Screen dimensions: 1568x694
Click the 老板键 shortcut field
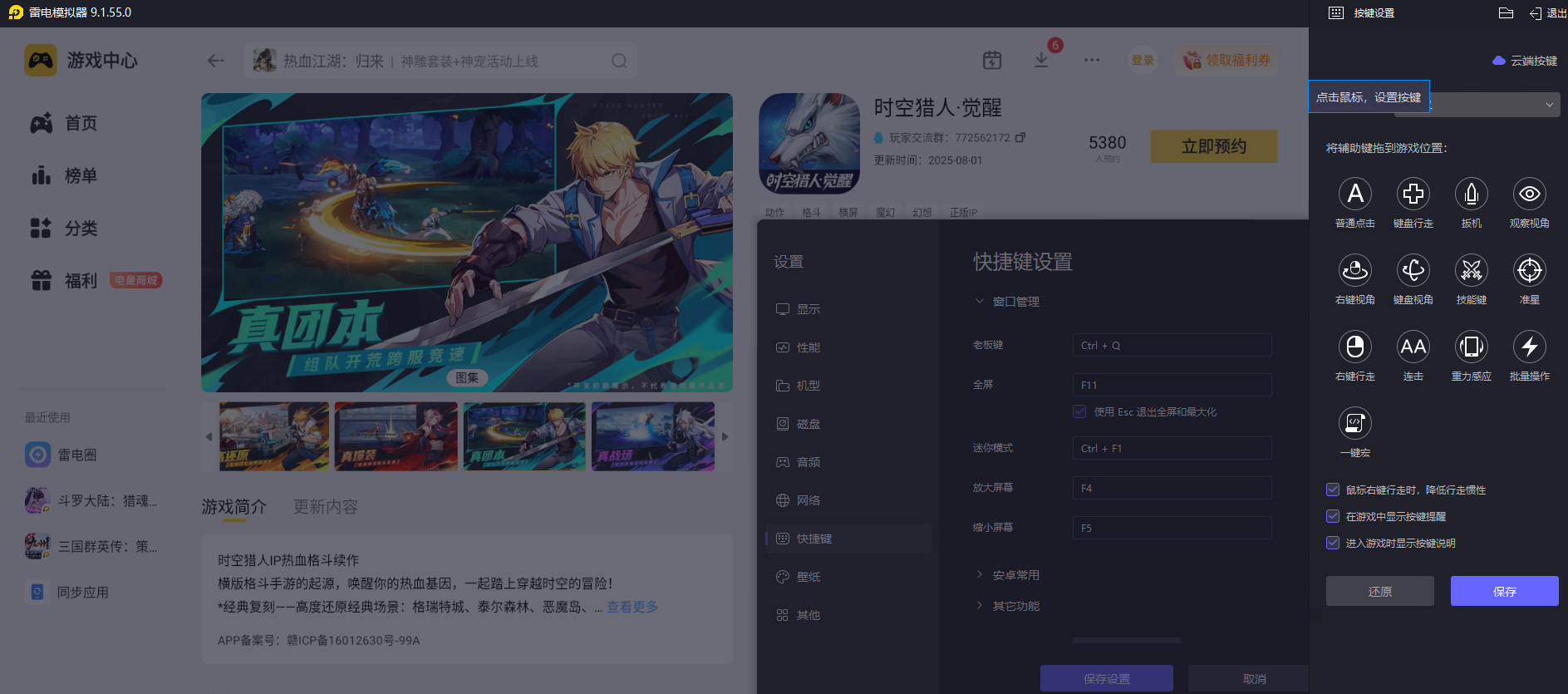1172,345
